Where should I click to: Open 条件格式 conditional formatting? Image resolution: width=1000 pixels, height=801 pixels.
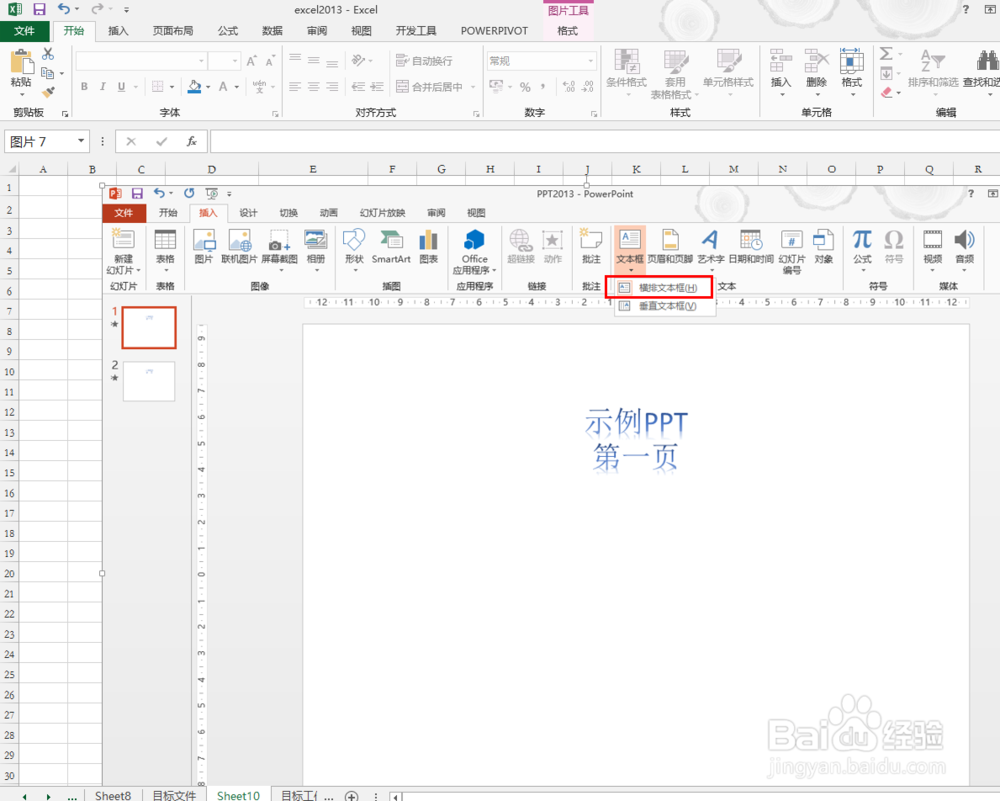click(626, 73)
